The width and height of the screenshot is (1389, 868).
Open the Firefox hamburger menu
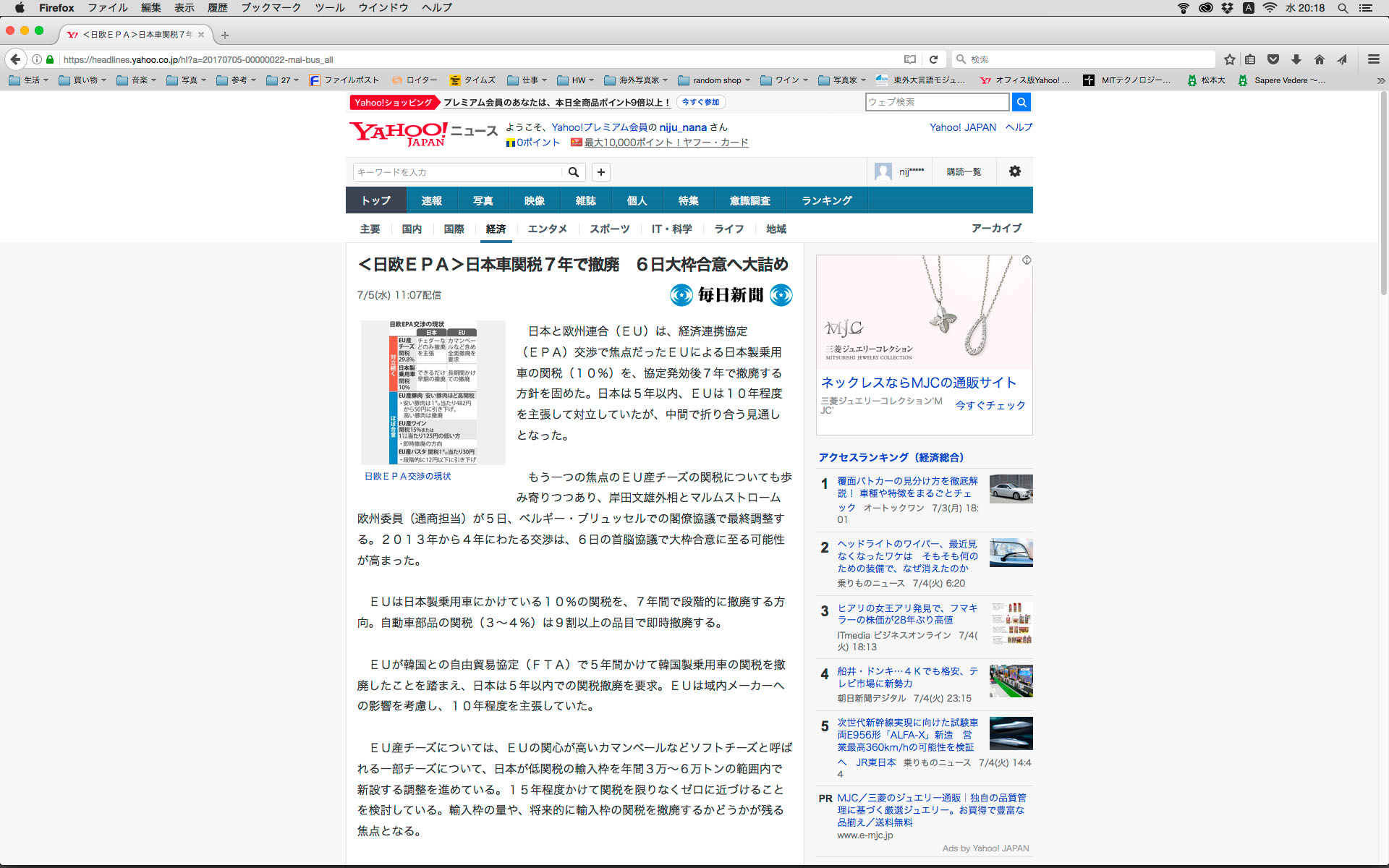coord(1373,59)
